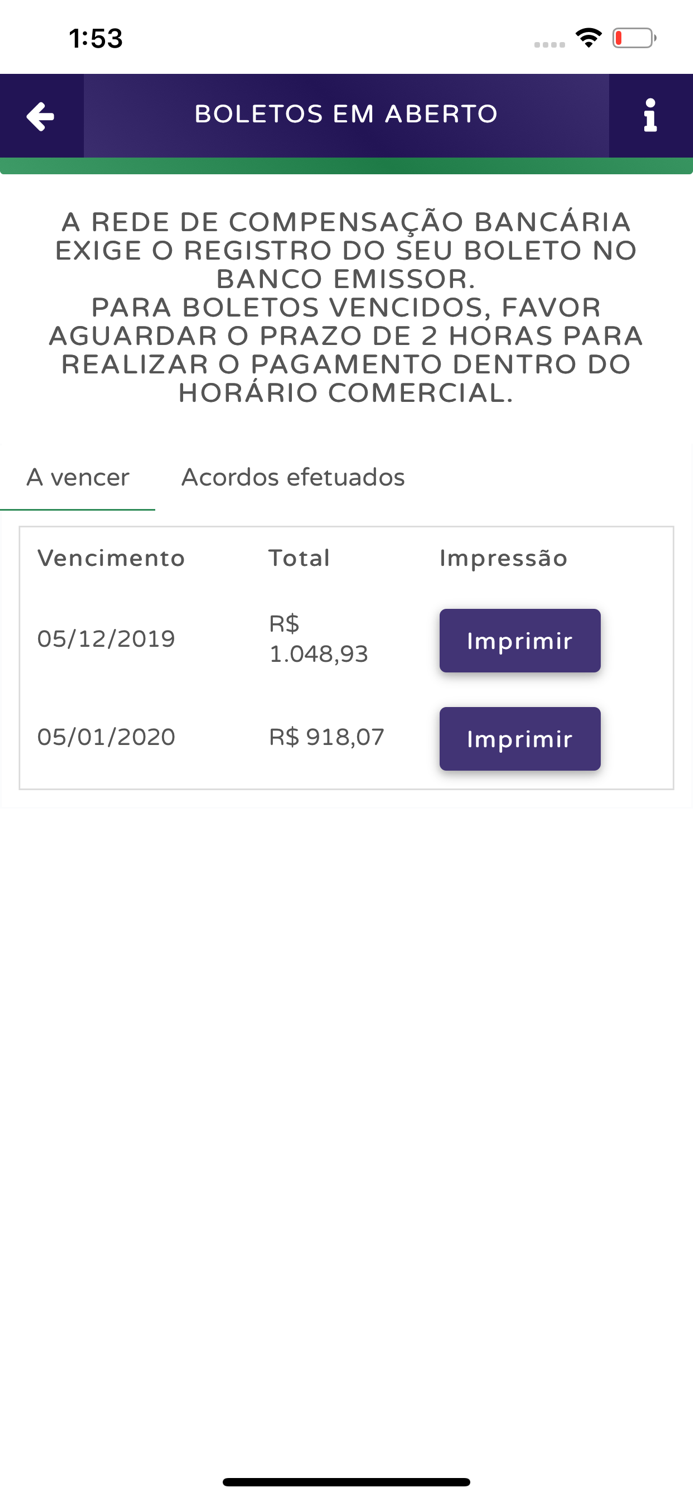693x1500 pixels.
Task: Tap the back arrow in the header
Action: (40, 115)
